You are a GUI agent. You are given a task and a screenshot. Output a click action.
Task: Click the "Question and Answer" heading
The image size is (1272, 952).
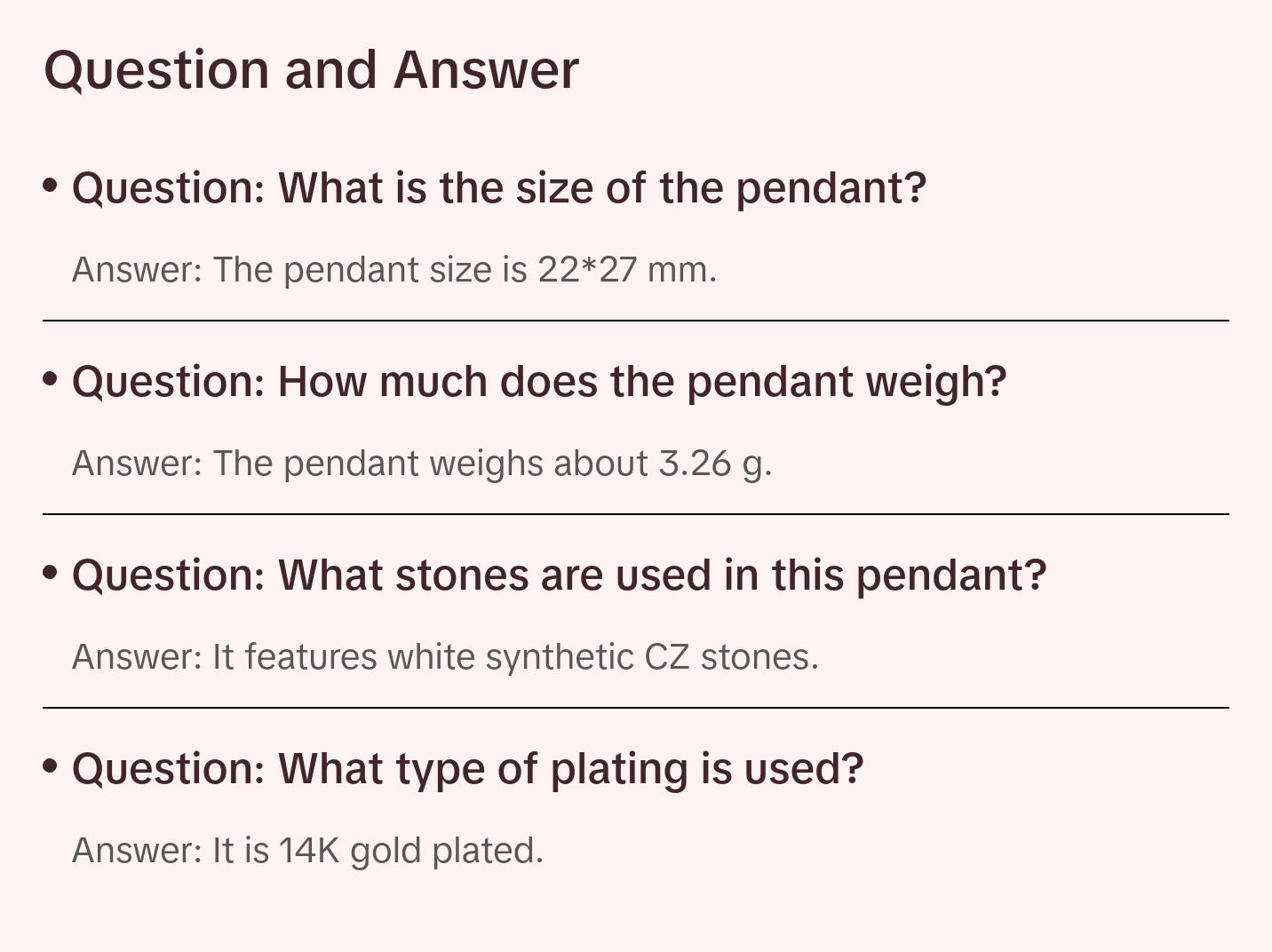point(311,70)
